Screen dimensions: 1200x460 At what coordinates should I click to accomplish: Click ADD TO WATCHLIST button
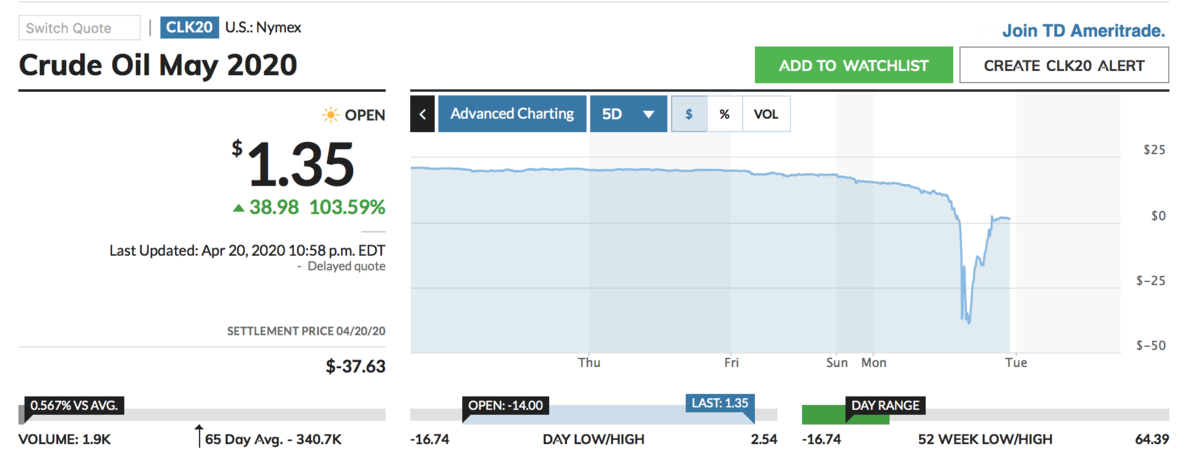point(853,66)
